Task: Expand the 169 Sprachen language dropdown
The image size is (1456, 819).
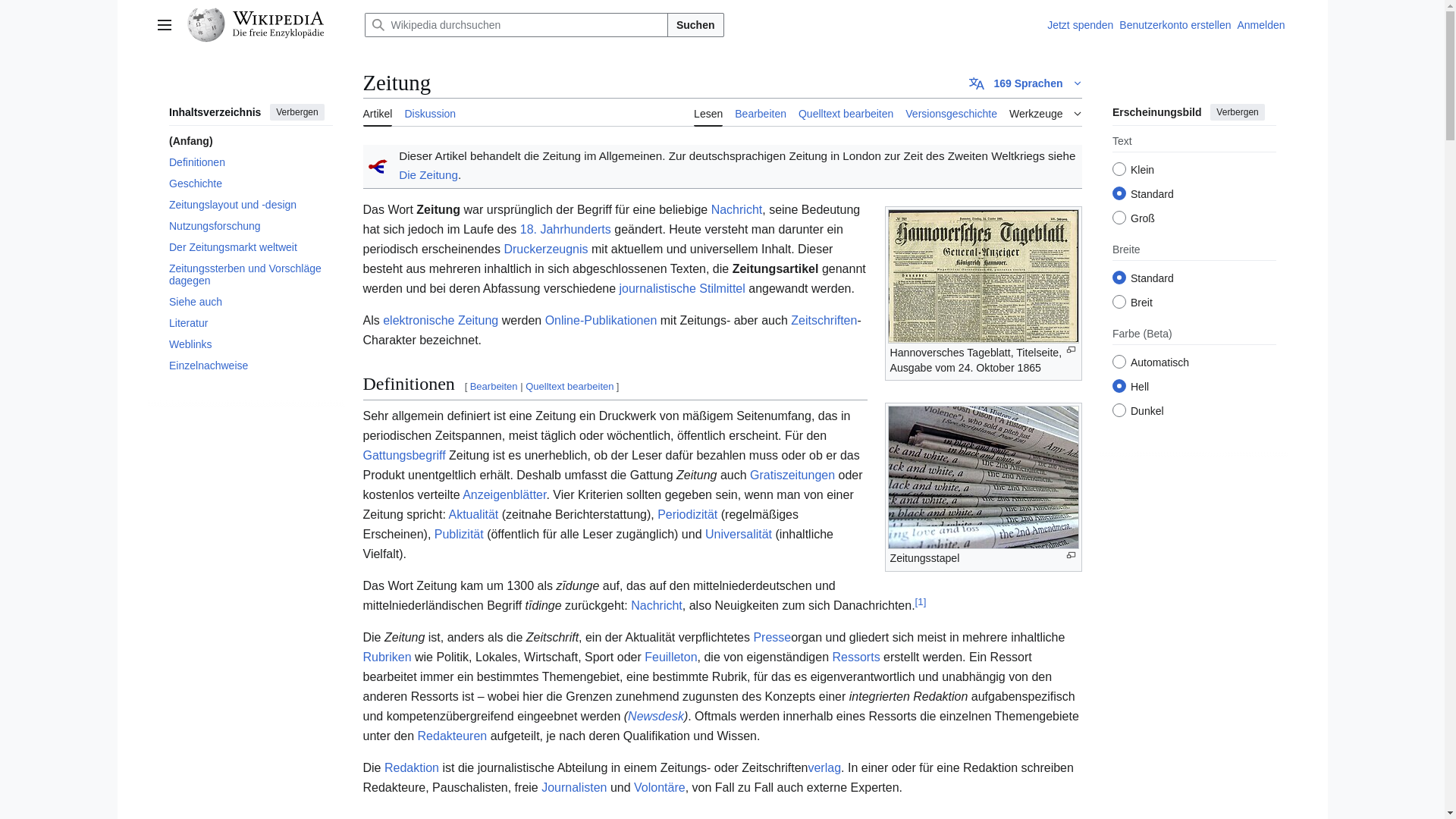Action: click(1025, 83)
